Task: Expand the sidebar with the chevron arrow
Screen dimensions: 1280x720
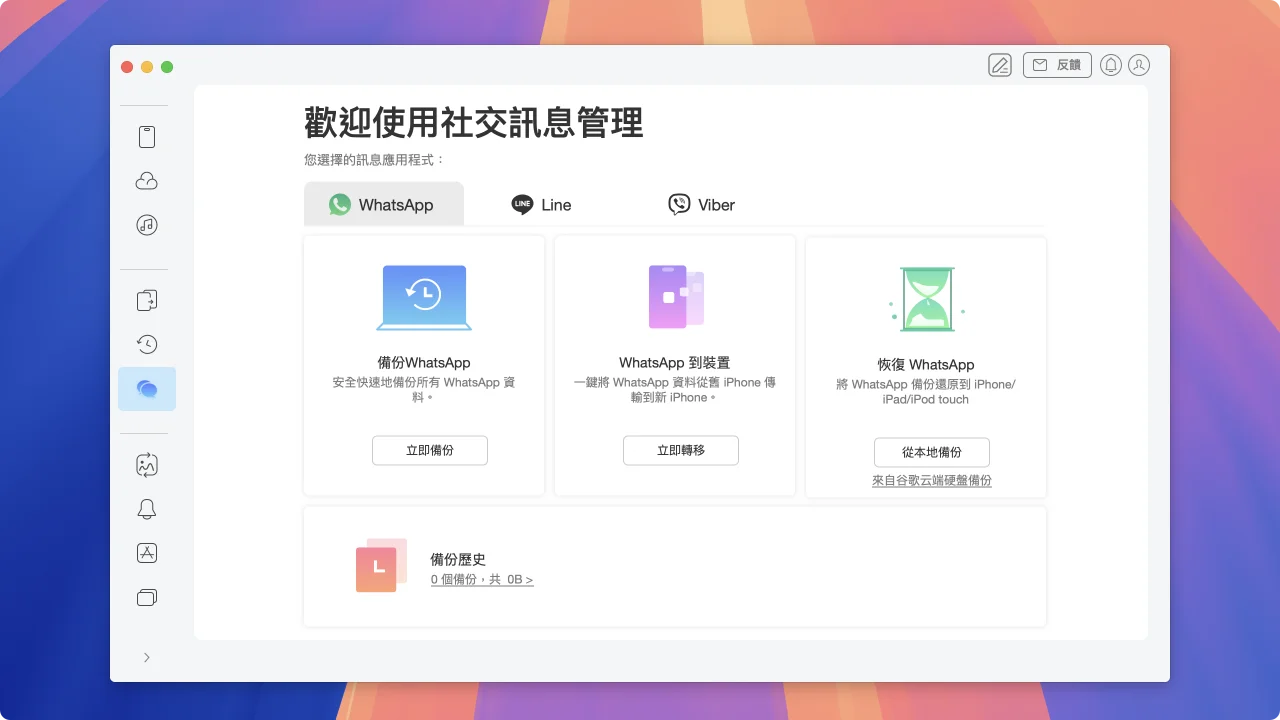Action: 147,657
